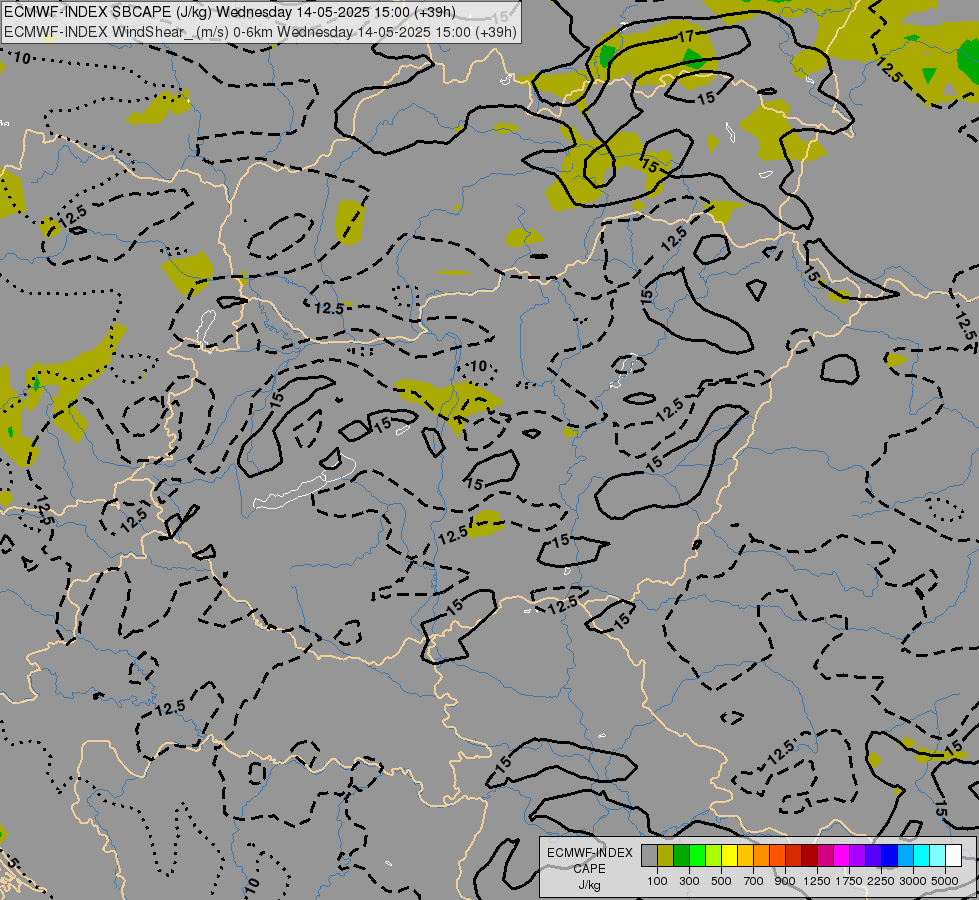Viewport: 979px width, 900px height.
Task: Click the 5000 value on the legend scale
Action: pyautogui.click(x=945, y=881)
